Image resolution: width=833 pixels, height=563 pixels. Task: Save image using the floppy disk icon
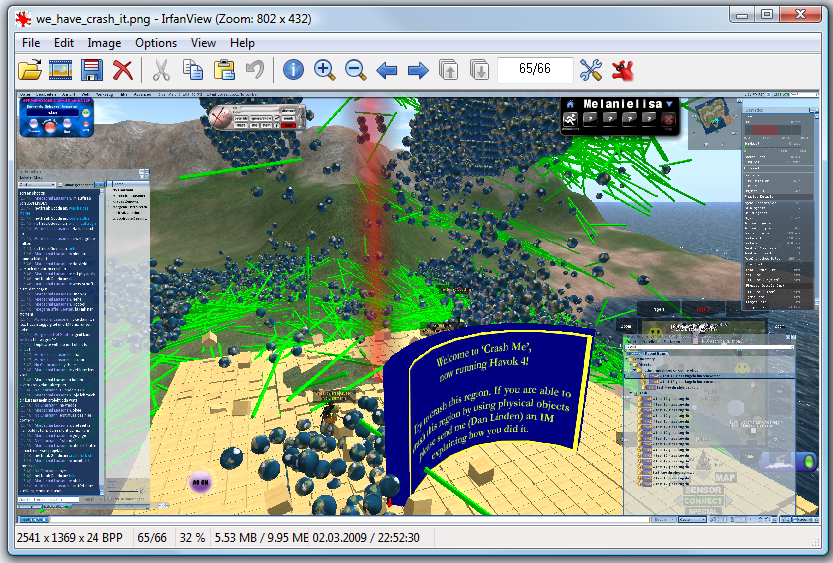91,70
